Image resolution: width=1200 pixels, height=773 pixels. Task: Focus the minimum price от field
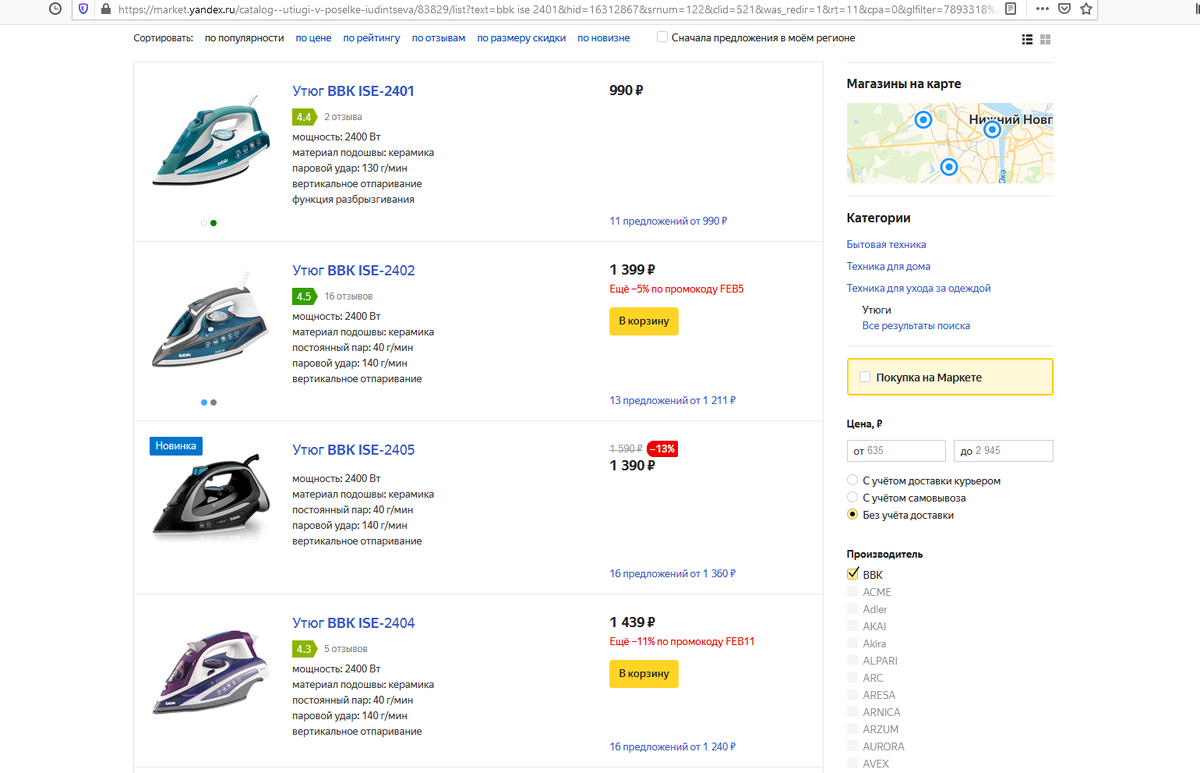click(896, 451)
